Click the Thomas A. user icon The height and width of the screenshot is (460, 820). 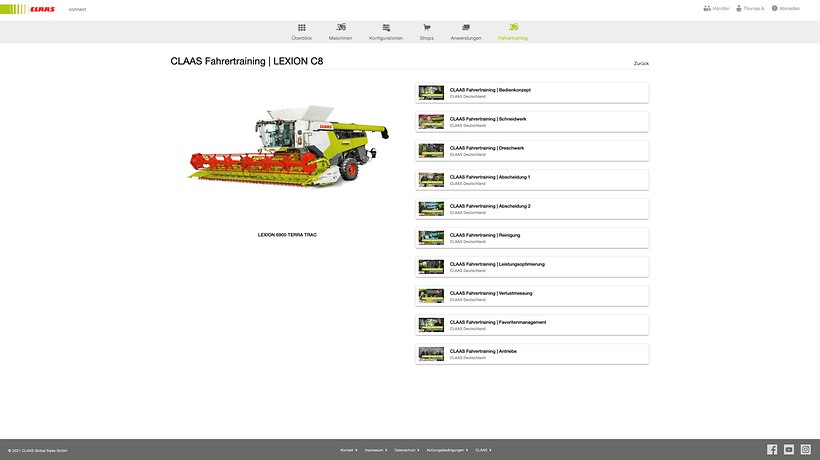pyautogui.click(x=739, y=8)
